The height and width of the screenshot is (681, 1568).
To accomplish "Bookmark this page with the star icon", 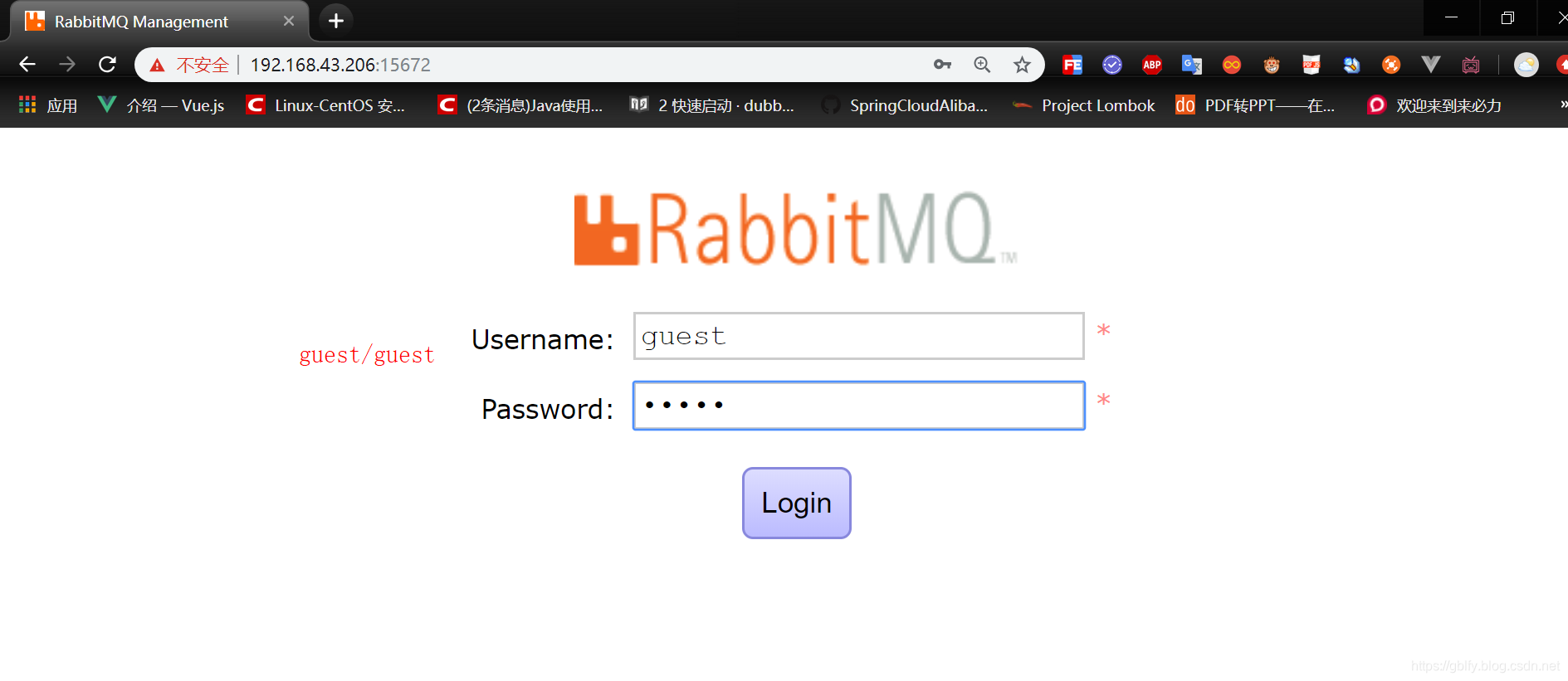I will pyautogui.click(x=1022, y=65).
